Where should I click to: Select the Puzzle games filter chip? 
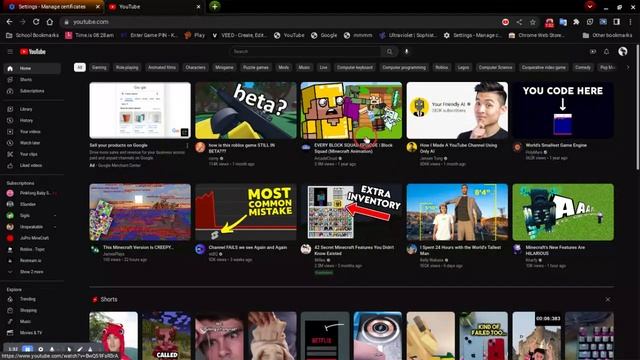(256, 67)
